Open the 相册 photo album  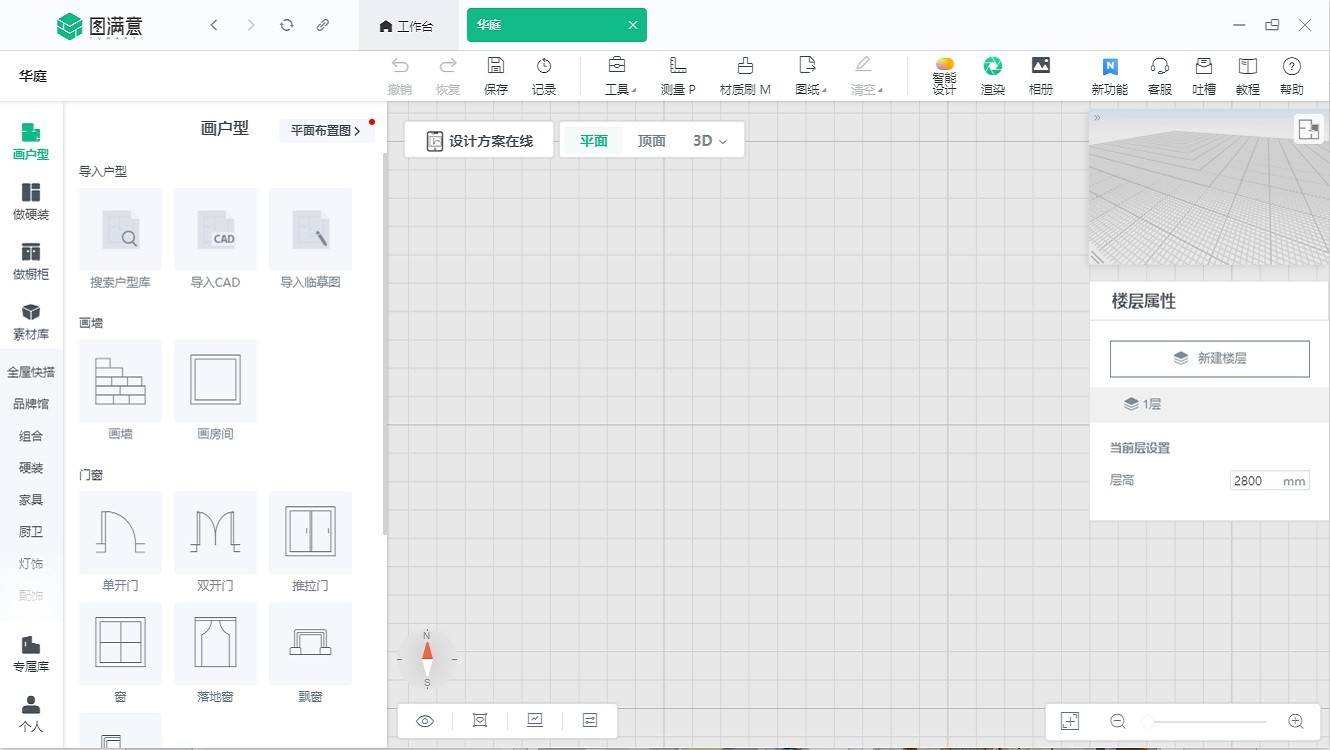(1041, 76)
